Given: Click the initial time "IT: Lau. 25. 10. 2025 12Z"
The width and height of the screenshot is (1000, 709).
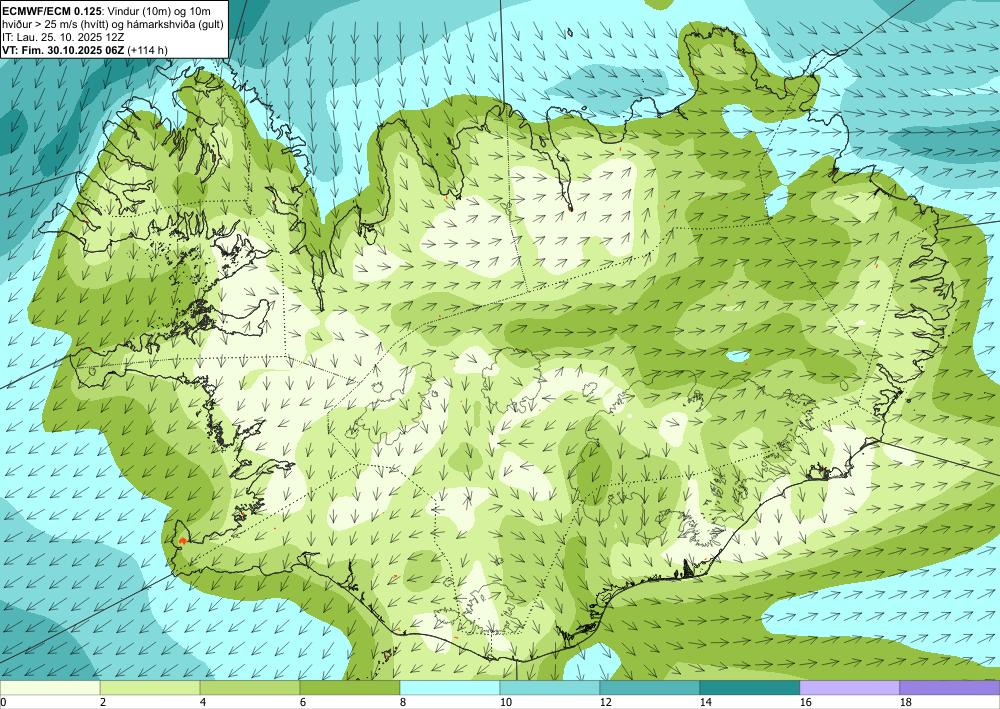Looking at the screenshot, I should 63,36.
